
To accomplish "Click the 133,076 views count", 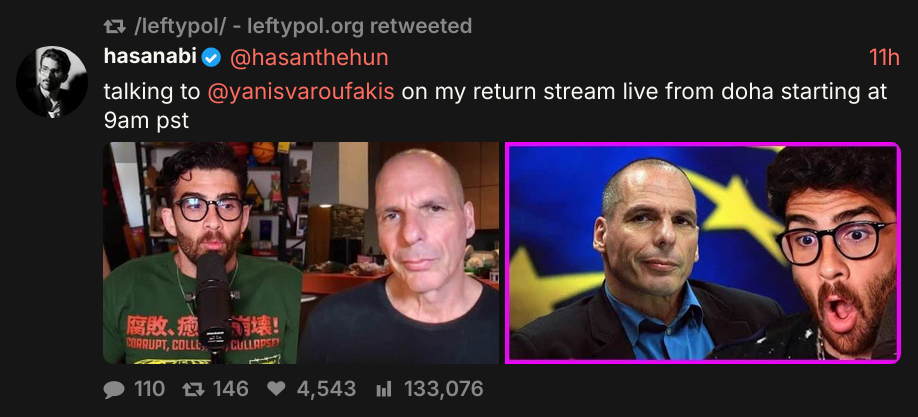I will pyautogui.click(x=444, y=389).
